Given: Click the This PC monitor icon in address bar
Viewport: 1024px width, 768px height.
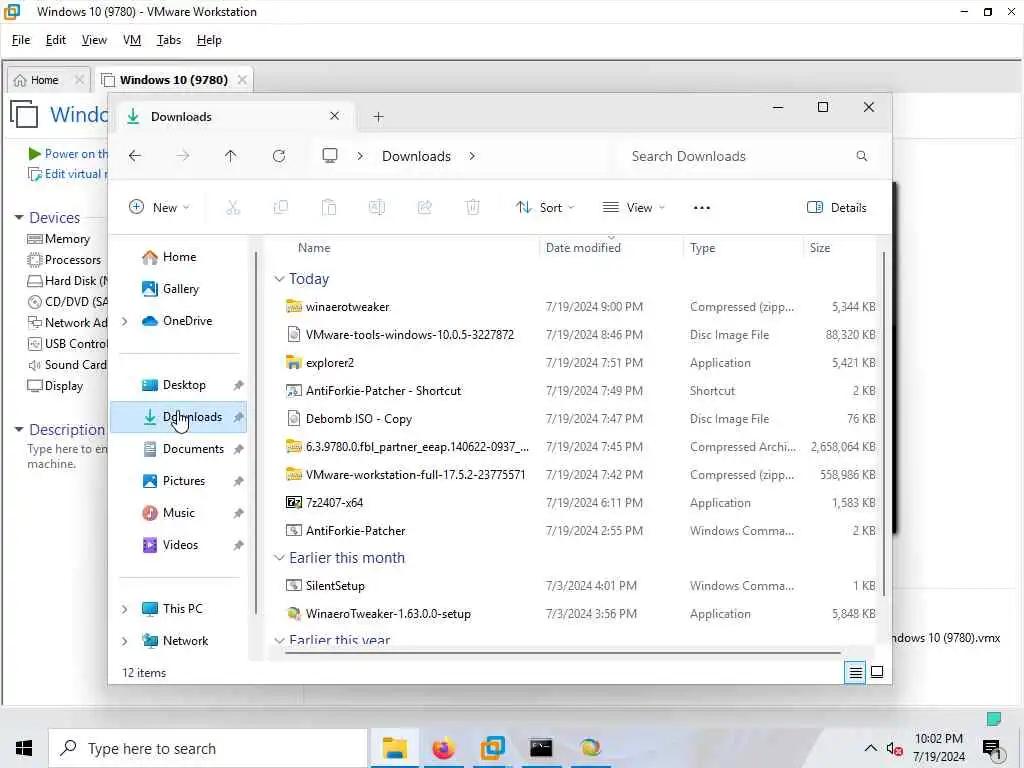Looking at the screenshot, I should tap(330, 155).
